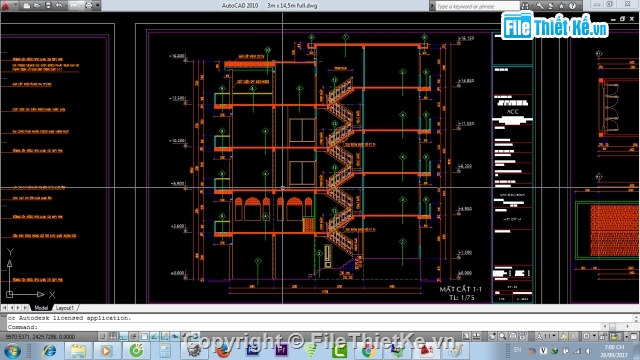Switch to Layout1 tab
The image size is (640, 360).
pyautogui.click(x=64, y=308)
